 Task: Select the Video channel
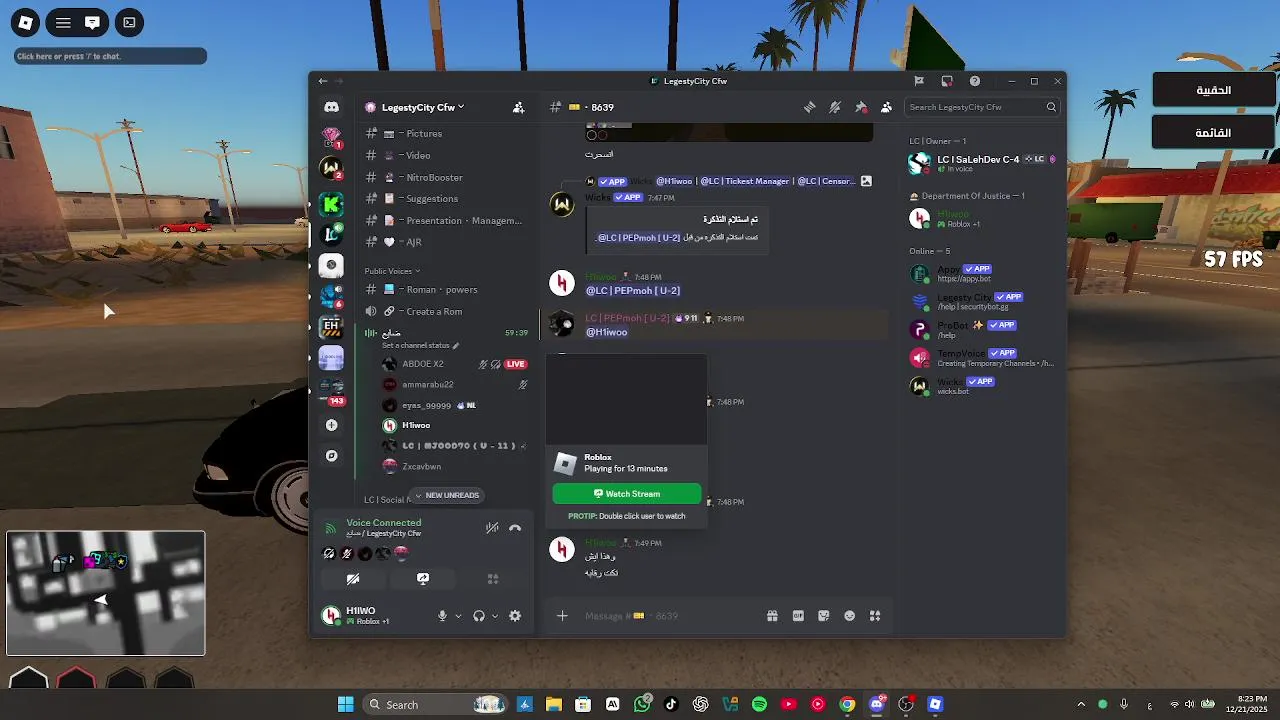tap(445, 155)
